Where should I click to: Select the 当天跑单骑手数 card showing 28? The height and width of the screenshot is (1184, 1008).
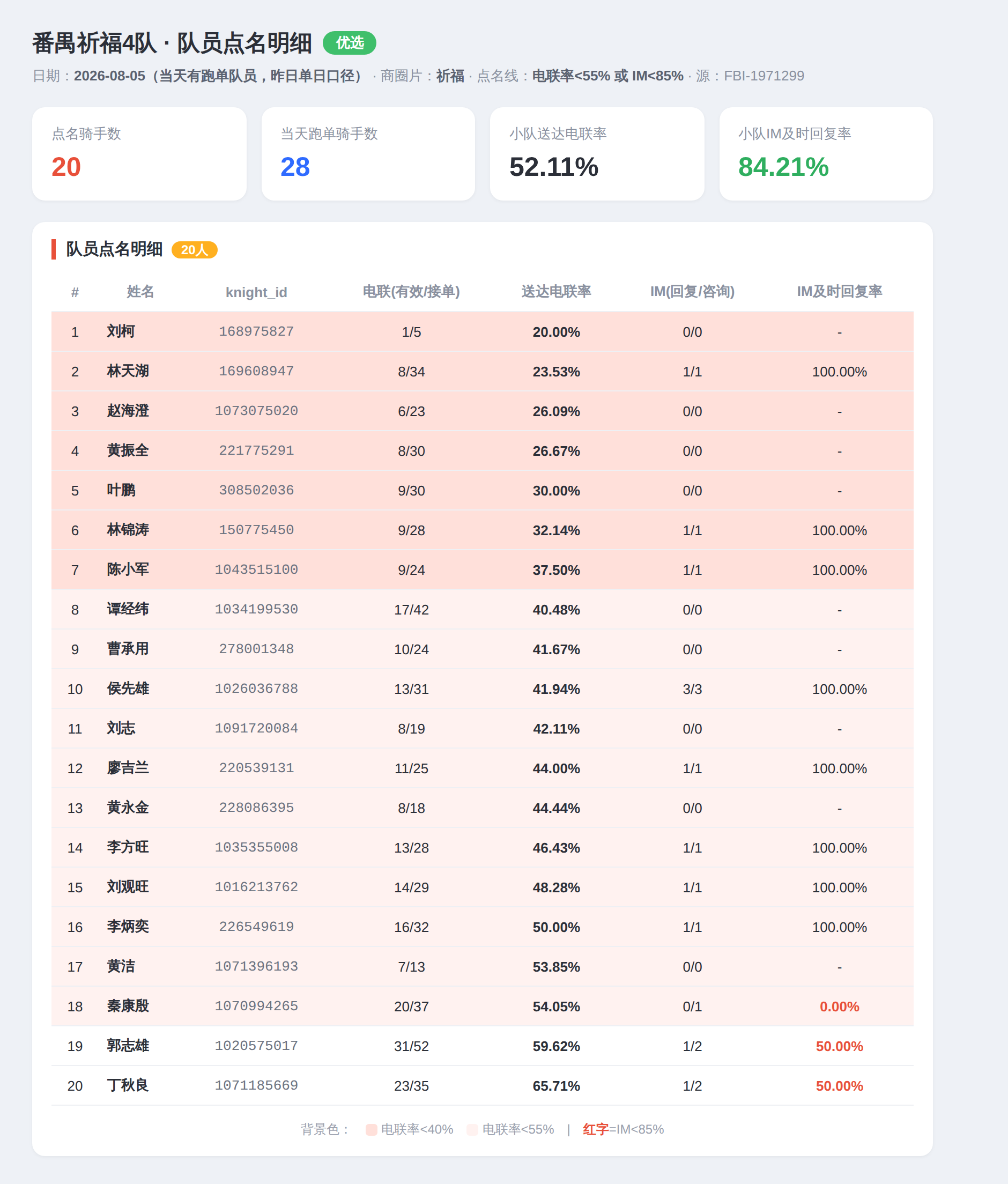pyautogui.click(x=368, y=154)
